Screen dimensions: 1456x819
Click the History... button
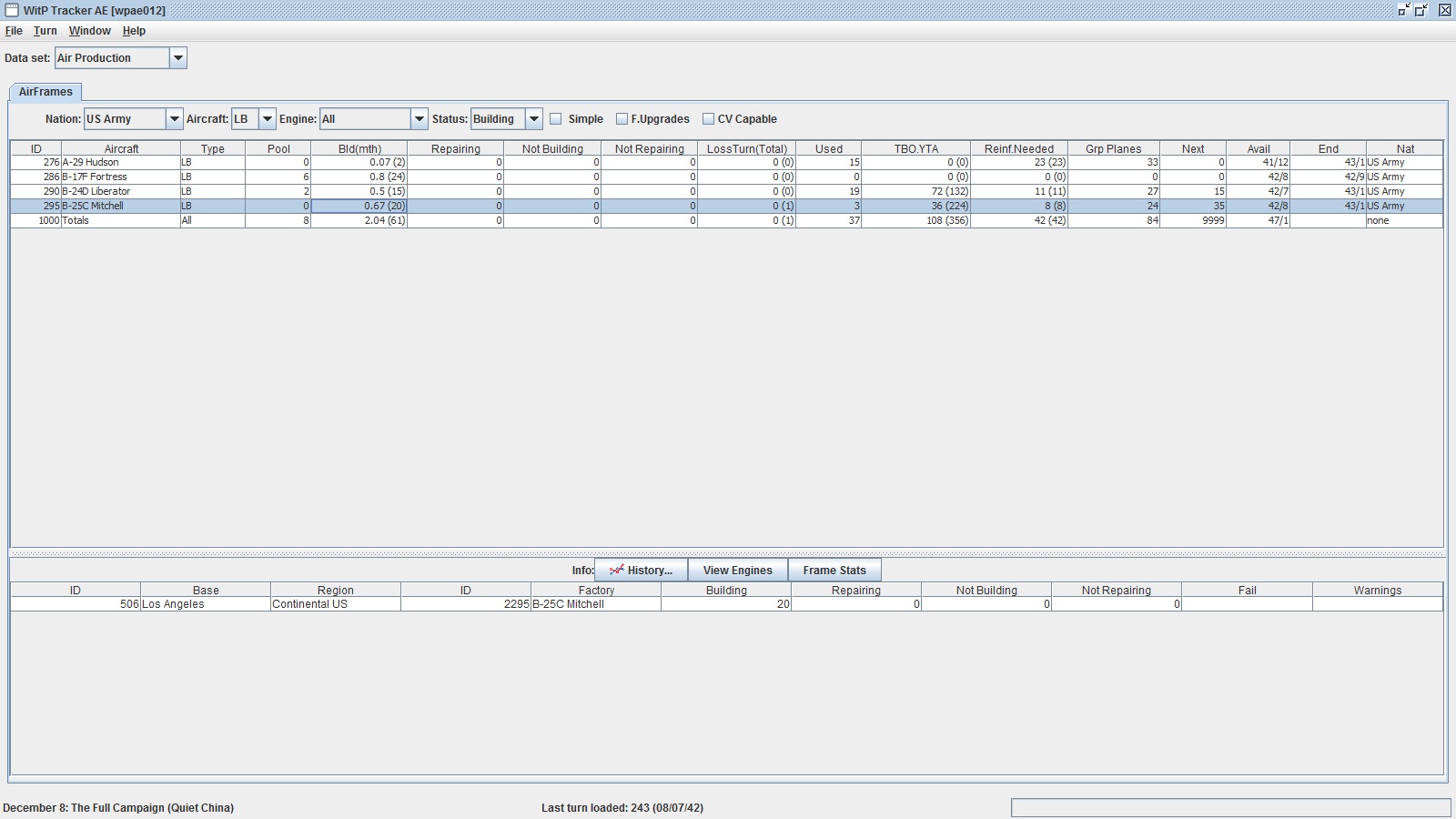642,571
